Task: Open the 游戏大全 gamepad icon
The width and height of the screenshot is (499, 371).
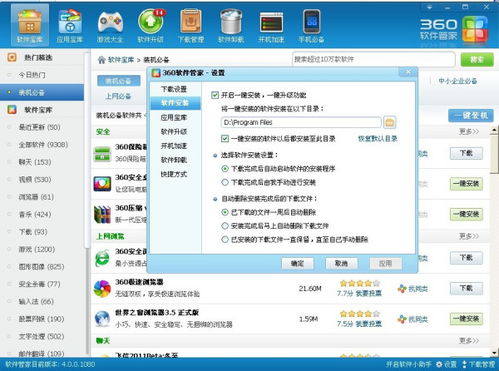Action: click(110, 26)
